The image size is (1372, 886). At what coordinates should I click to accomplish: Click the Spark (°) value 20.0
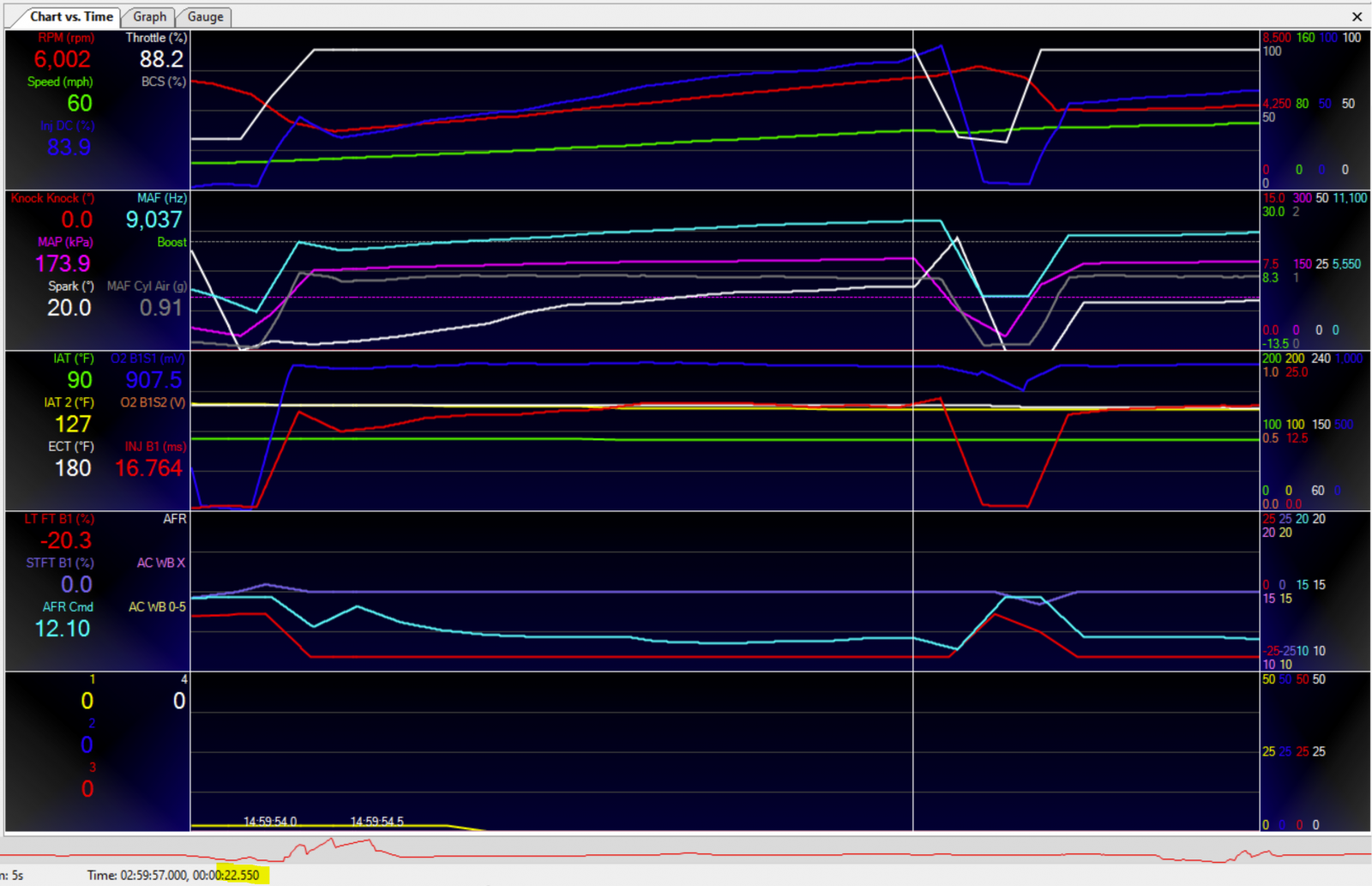[69, 308]
